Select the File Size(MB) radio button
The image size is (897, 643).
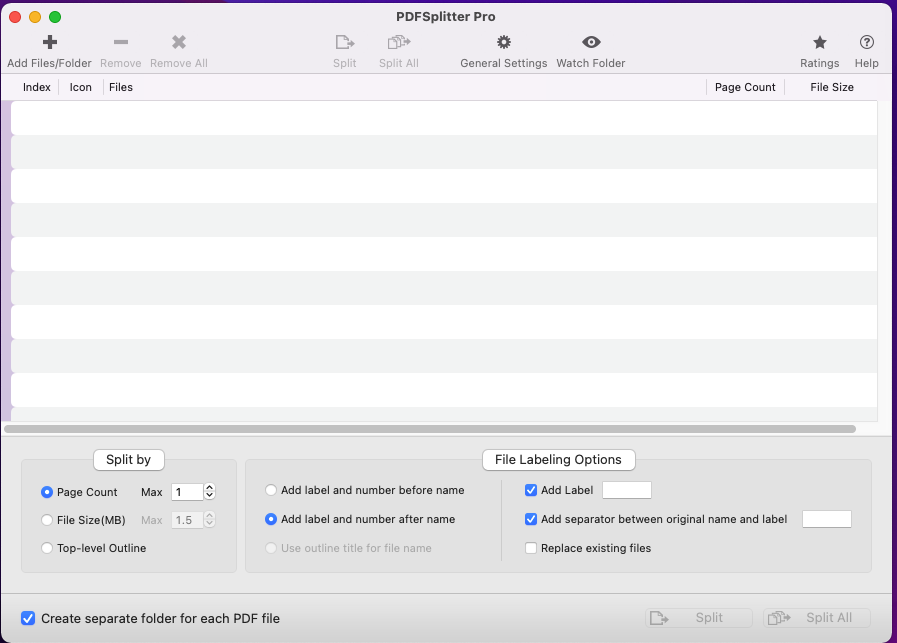47,520
